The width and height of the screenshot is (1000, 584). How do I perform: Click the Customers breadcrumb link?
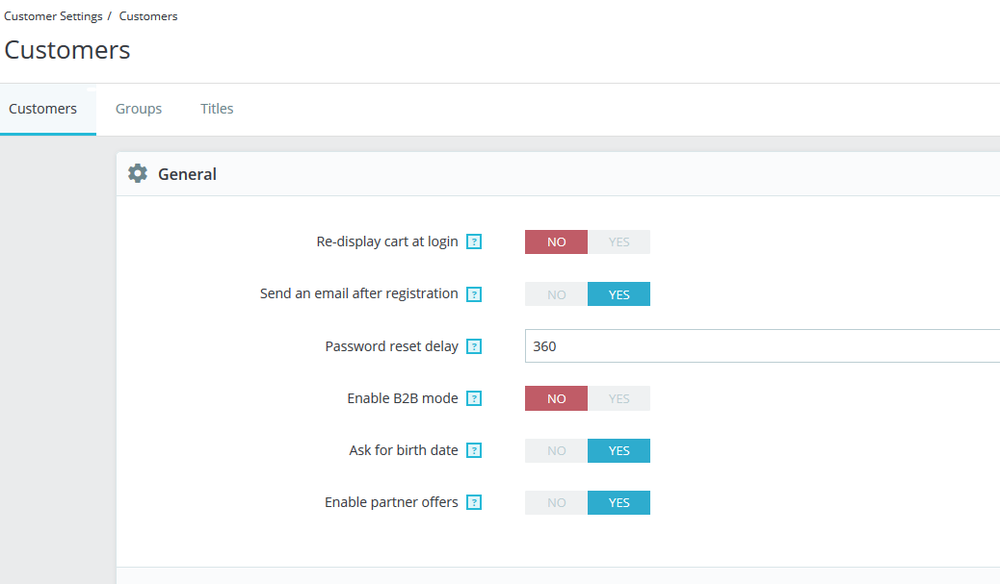coord(148,16)
